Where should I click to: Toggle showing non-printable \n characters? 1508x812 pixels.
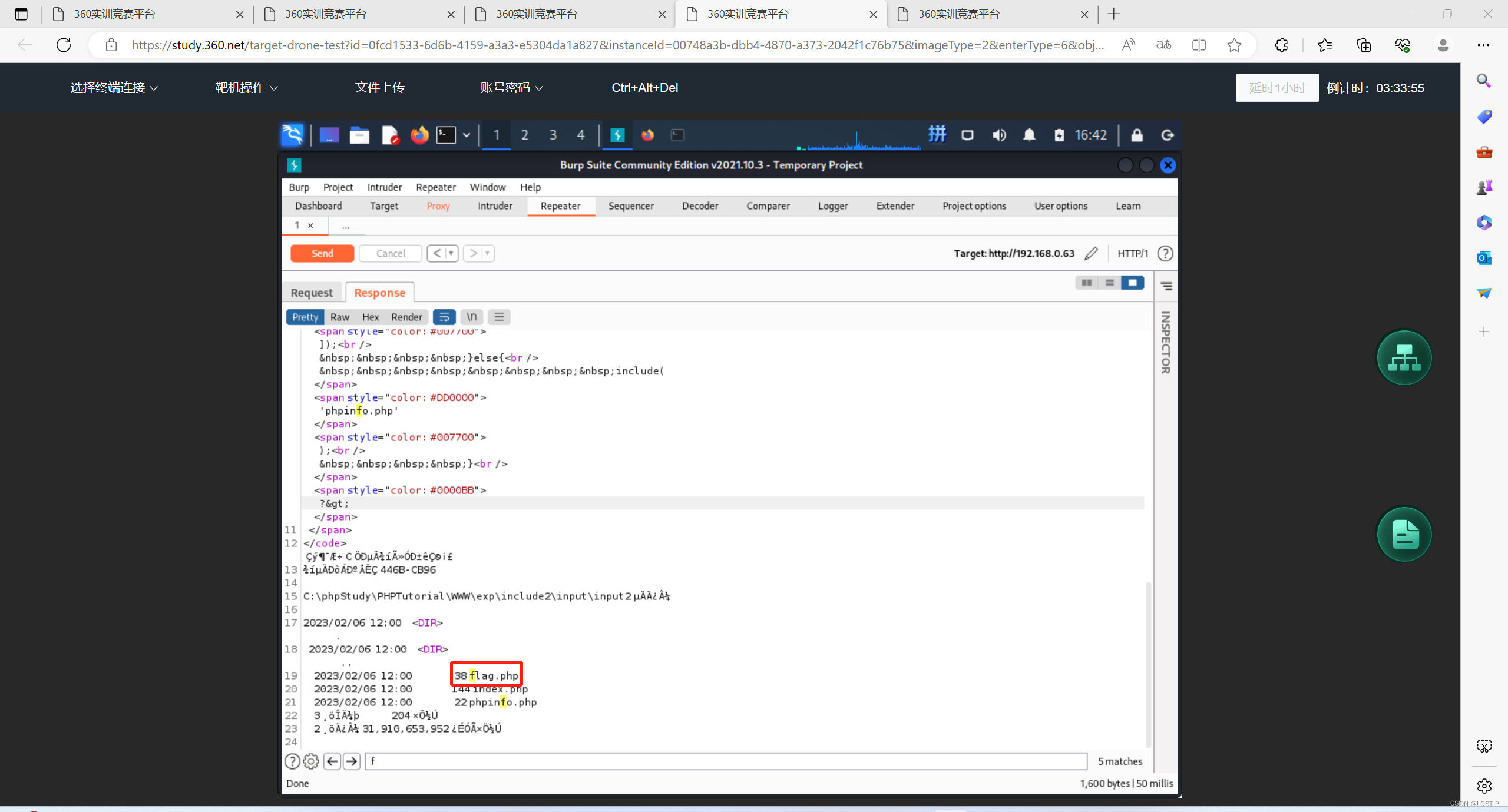[x=472, y=317]
